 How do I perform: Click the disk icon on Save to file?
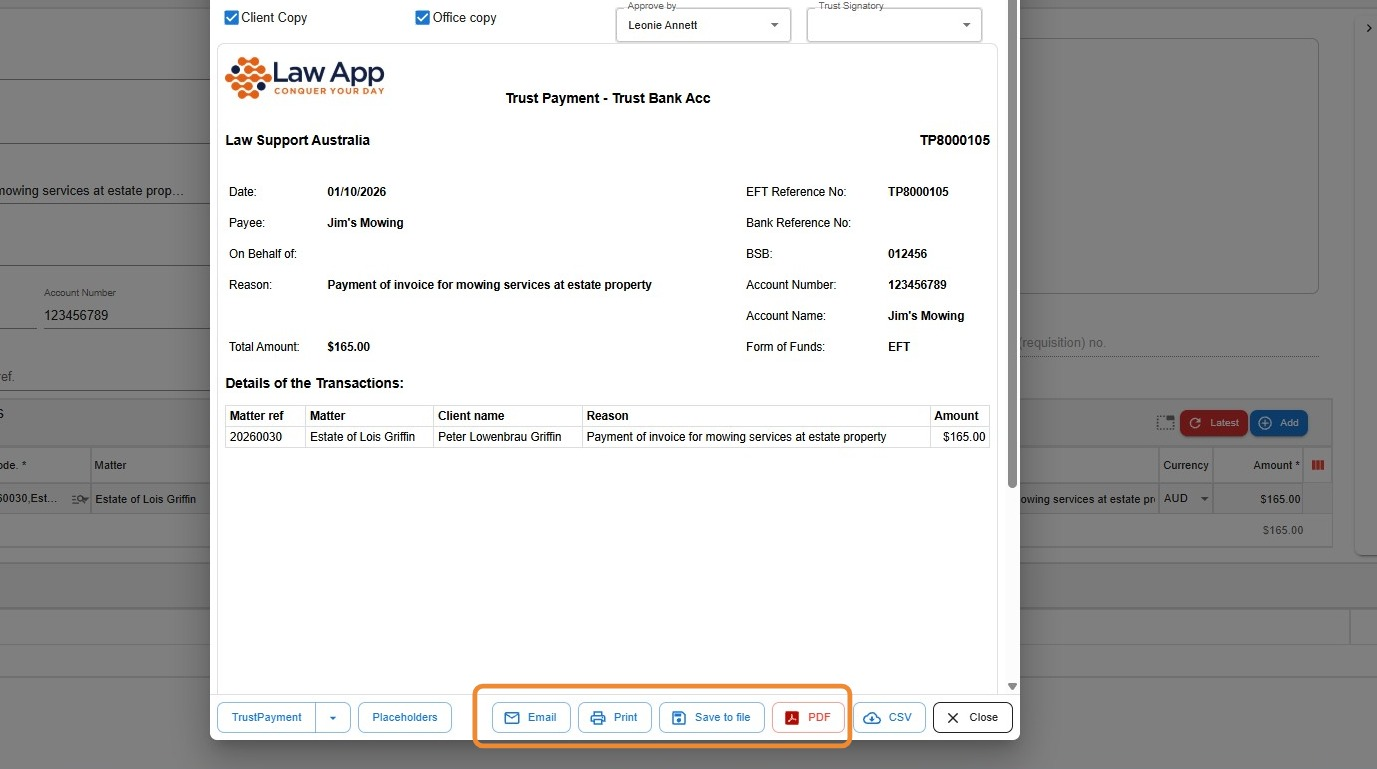(678, 718)
